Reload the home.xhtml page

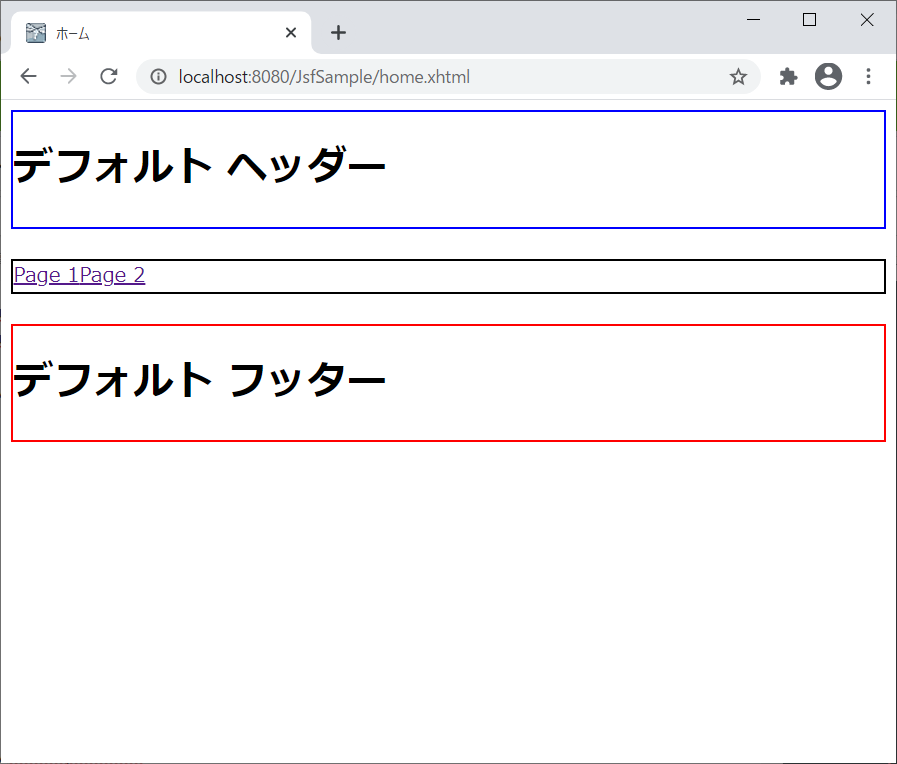(x=108, y=76)
